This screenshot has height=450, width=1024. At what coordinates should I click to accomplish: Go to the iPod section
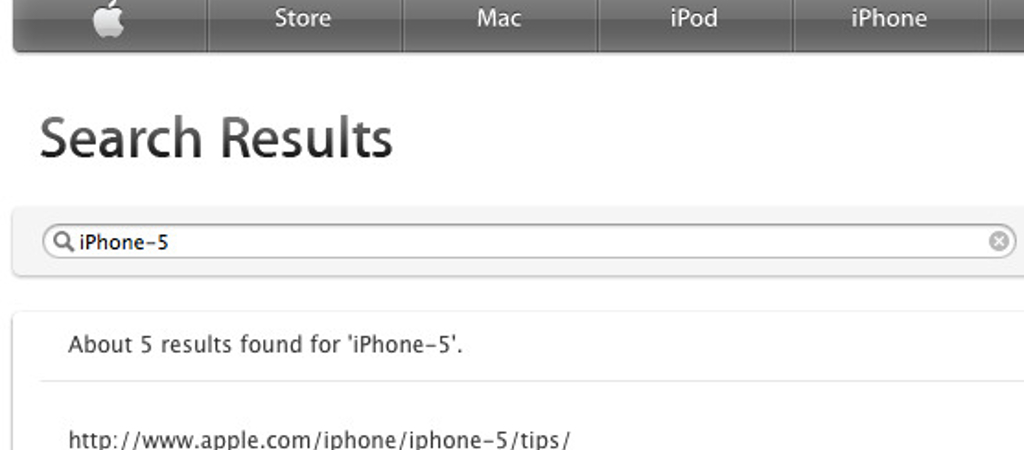point(694,18)
